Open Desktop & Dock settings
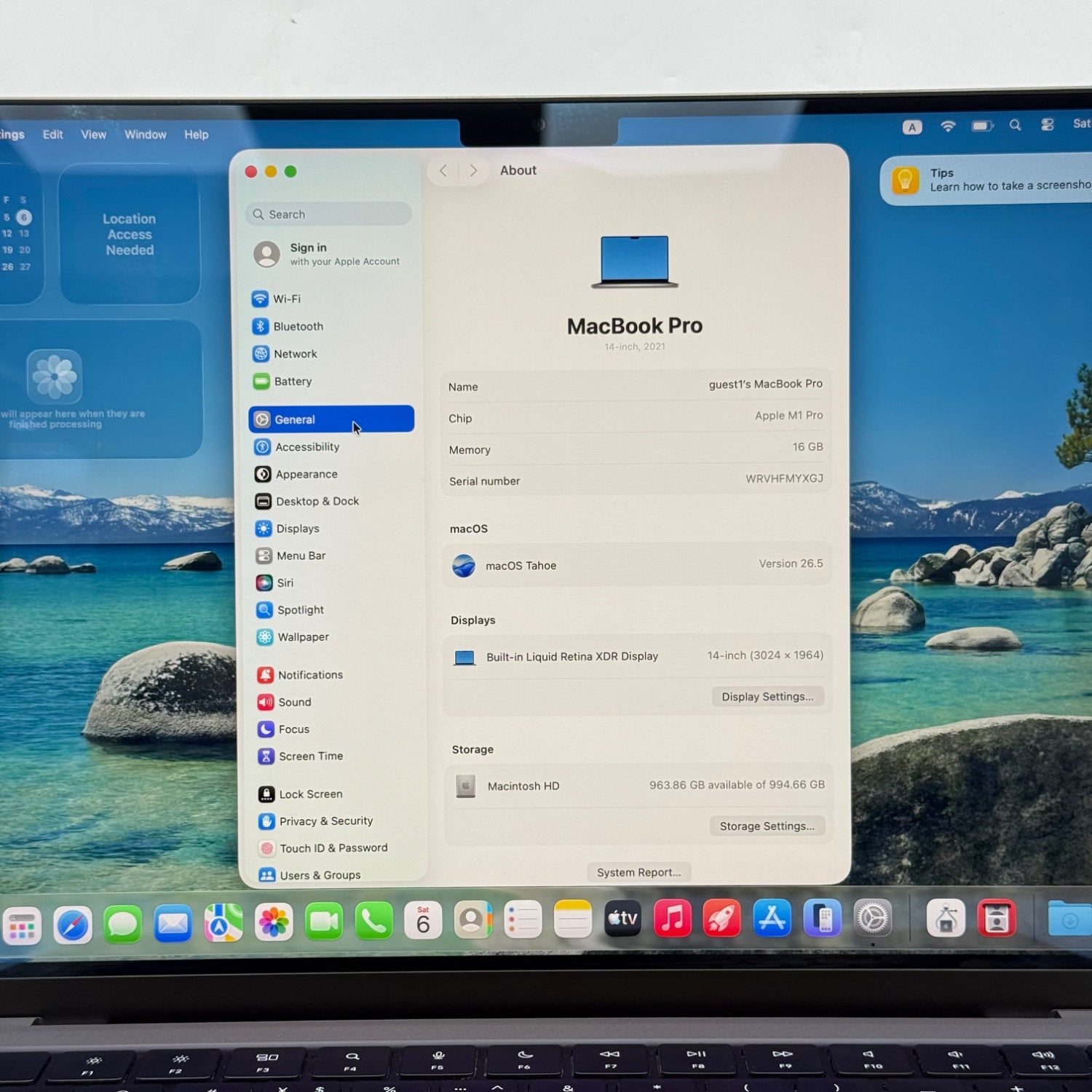This screenshot has width=1092, height=1092. click(x=332, y=501)
